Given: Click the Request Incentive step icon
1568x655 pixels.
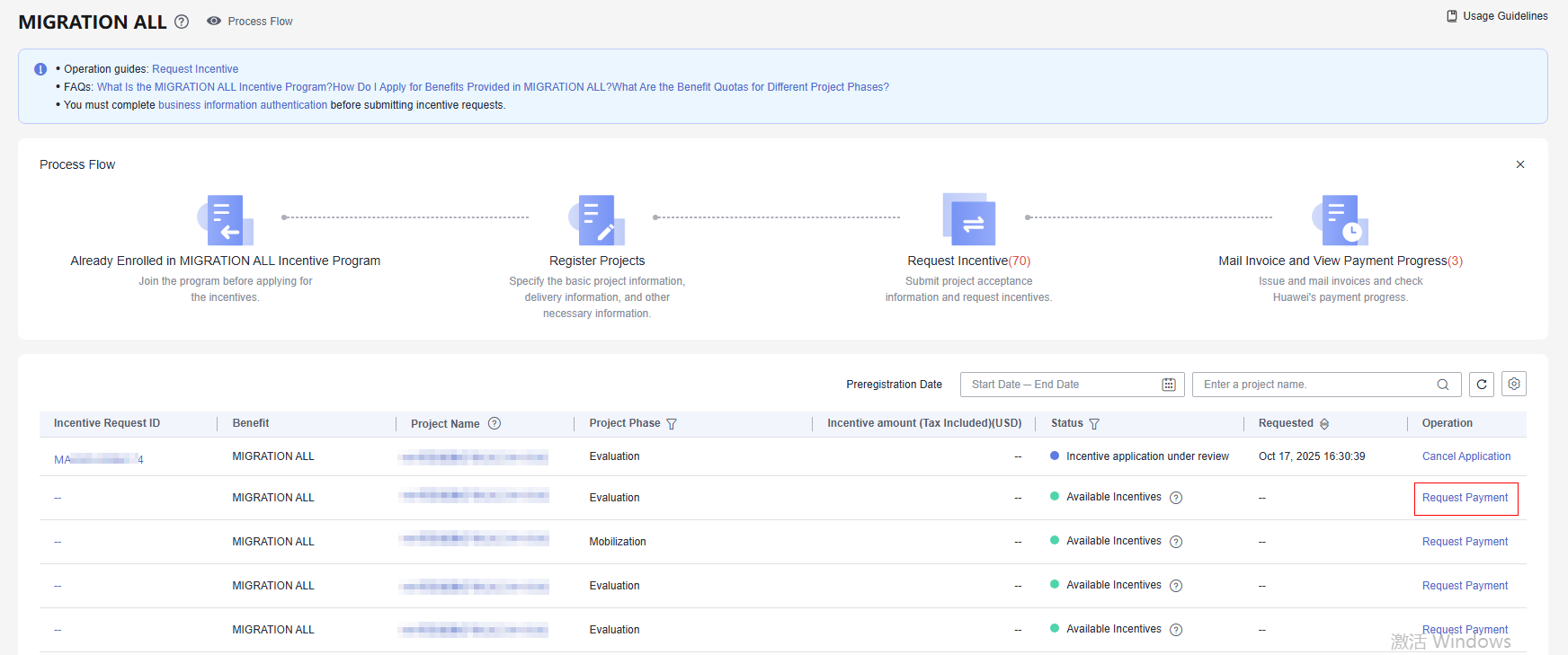Looking at the screenshot, I should point(968,219).
